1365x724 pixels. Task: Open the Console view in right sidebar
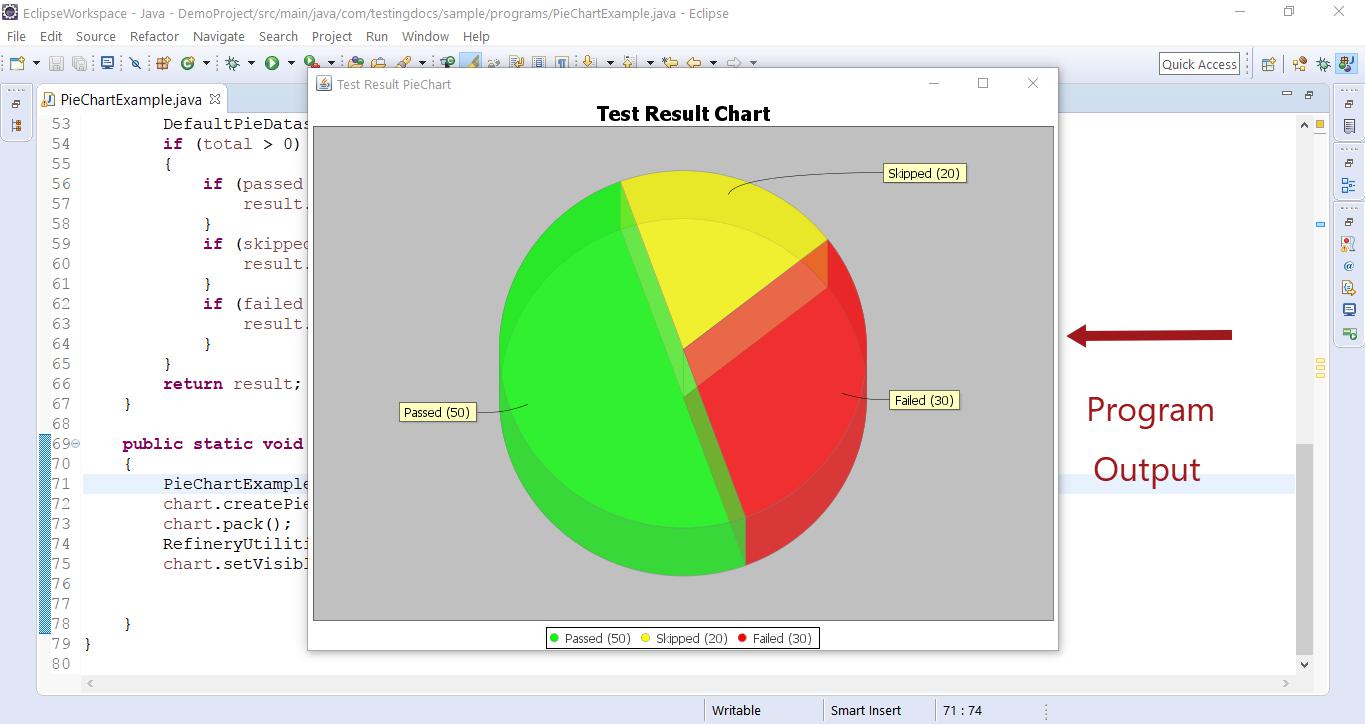coord(1349,310)
